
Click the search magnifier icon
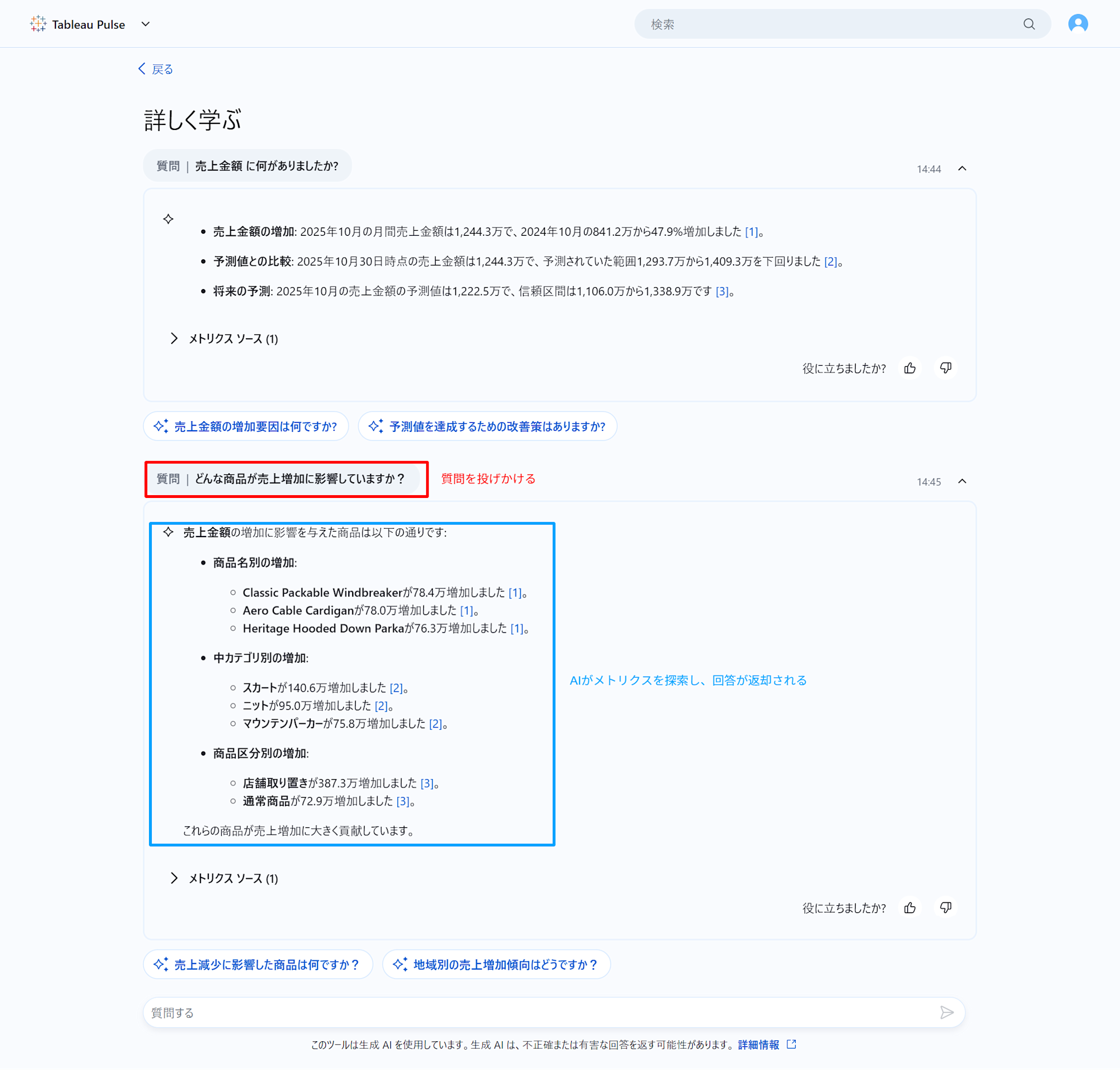click(1029, 24)
